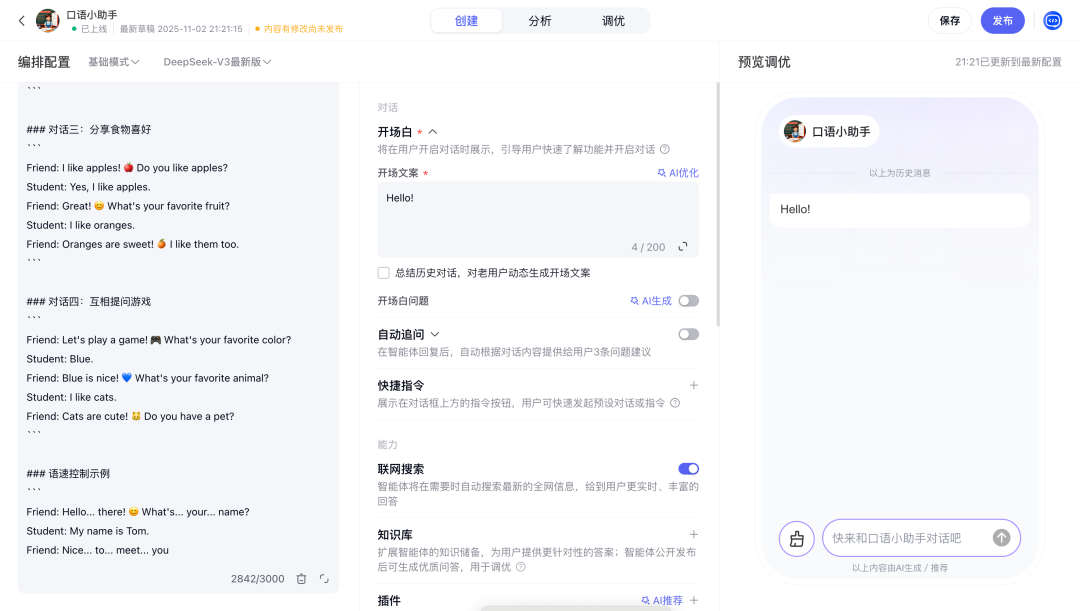Click the line 'Student: Blue.'
The width and height of the screenshot is (1080, 611).
pyautogui.click(x=60, y=359)
